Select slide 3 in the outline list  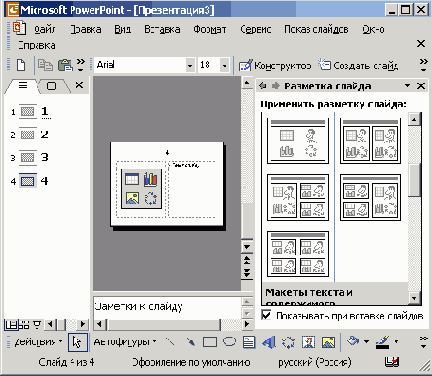click(x=29, y=157)
